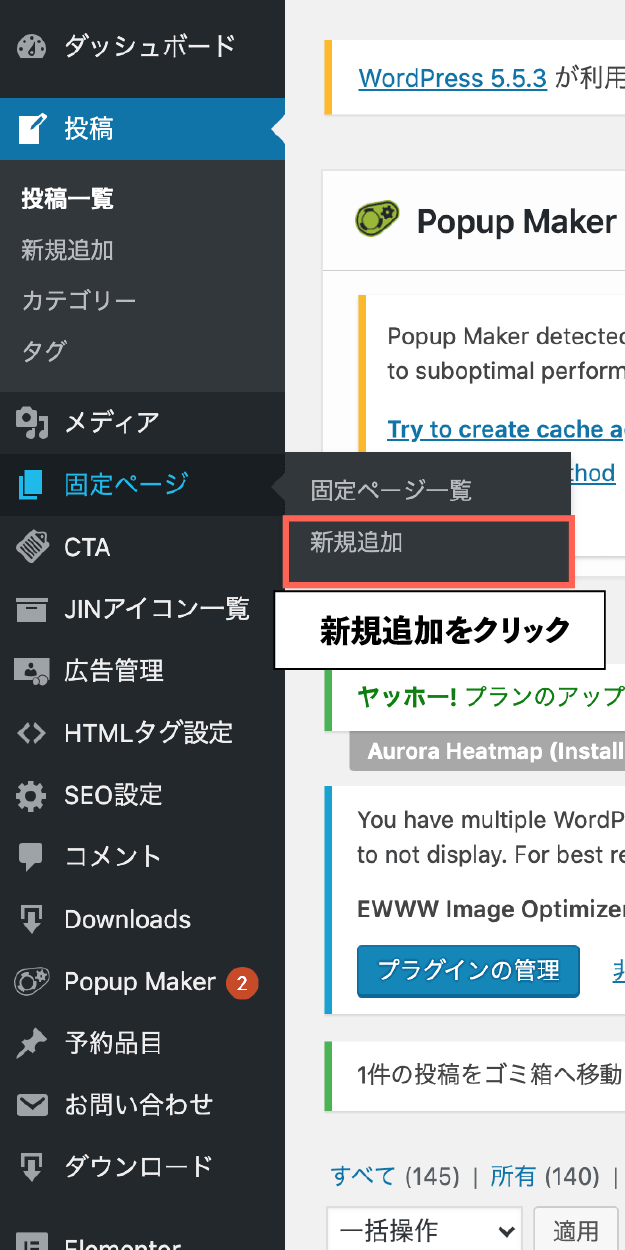Follow the WordPress 5.5.3 update link
This screenshot has height=1250, width=625.
point(452,78)
